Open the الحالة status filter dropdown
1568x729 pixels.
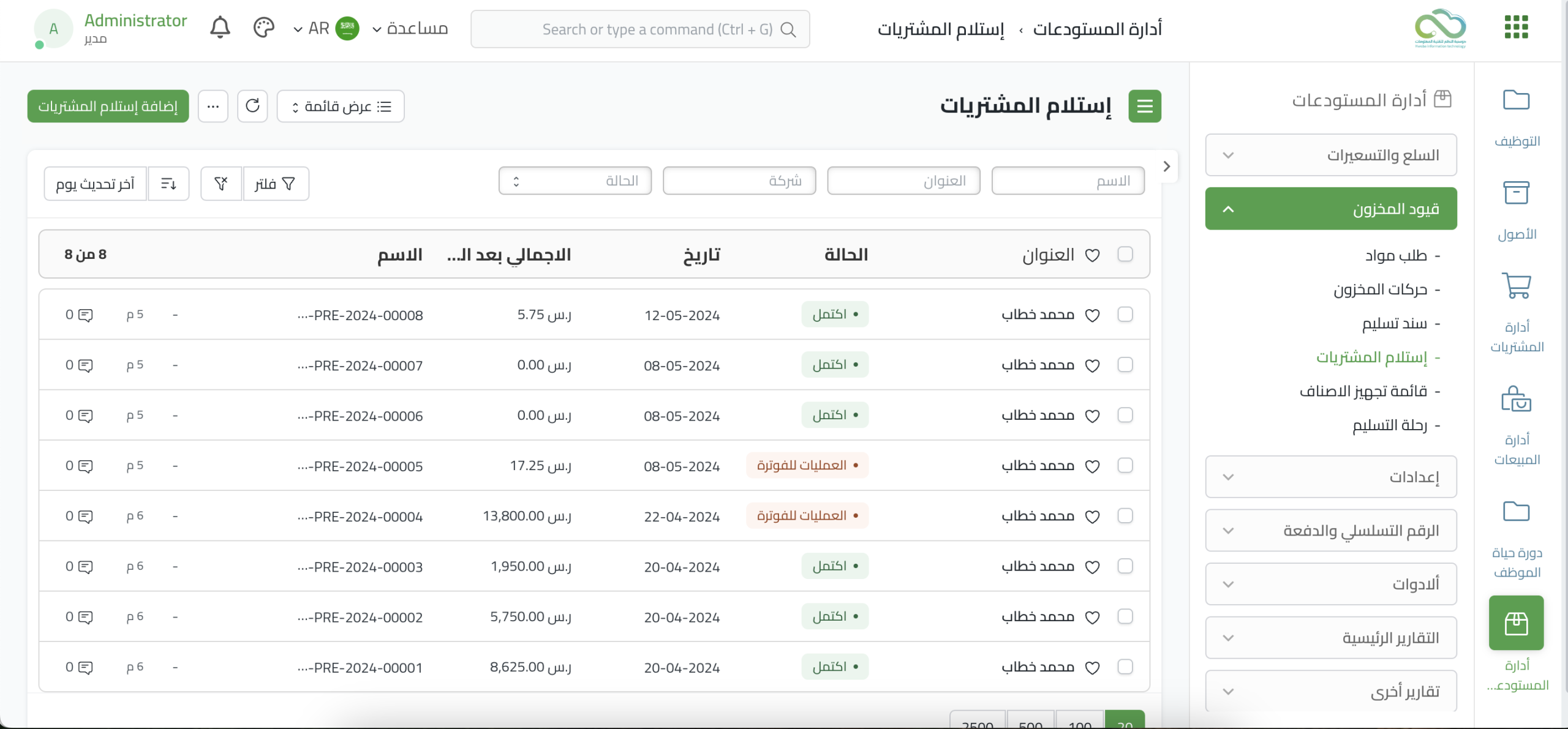[x=575, y=181]
